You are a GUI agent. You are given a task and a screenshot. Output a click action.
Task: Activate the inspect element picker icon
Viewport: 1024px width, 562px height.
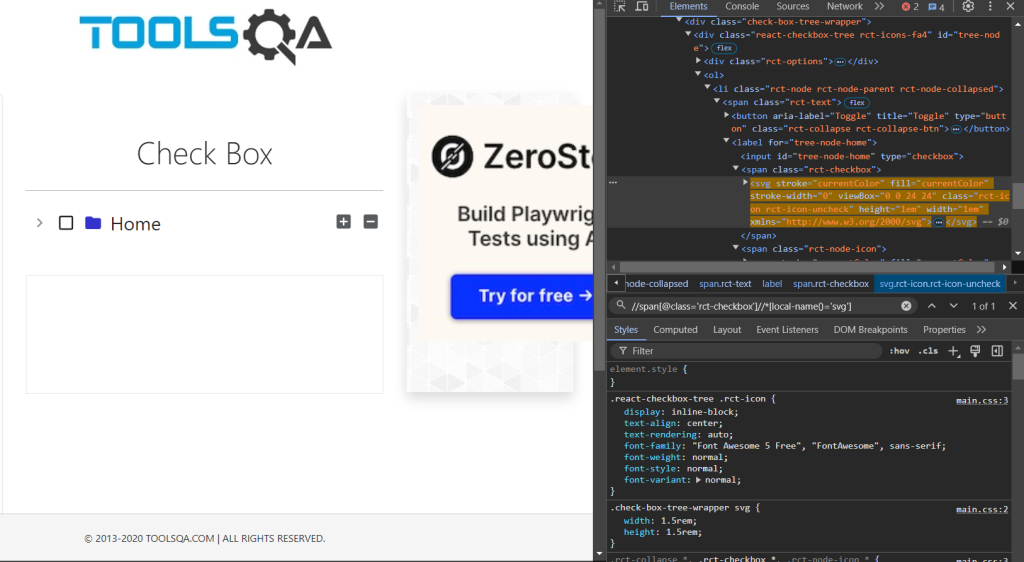click(x=620, y=7)
